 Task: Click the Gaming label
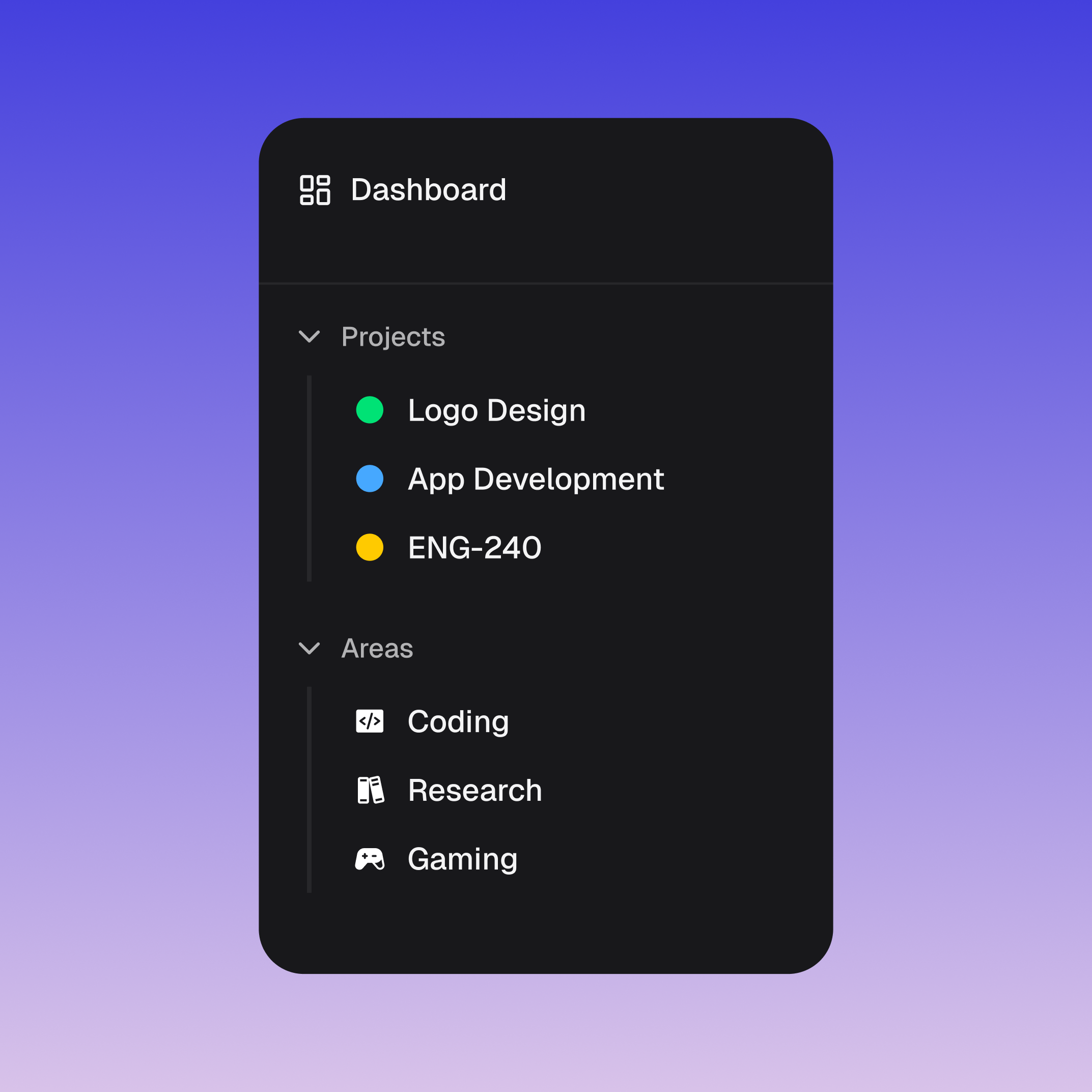[x=462, y=858]
